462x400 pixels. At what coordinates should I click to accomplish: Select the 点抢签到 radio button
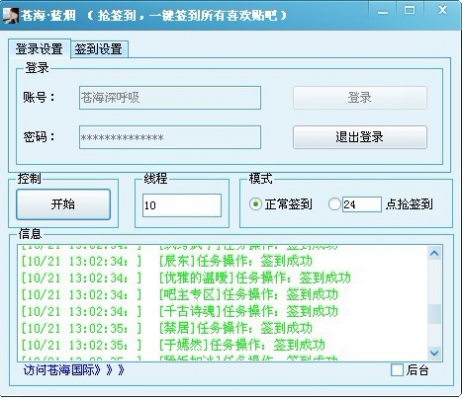click(x=334, y=204)
